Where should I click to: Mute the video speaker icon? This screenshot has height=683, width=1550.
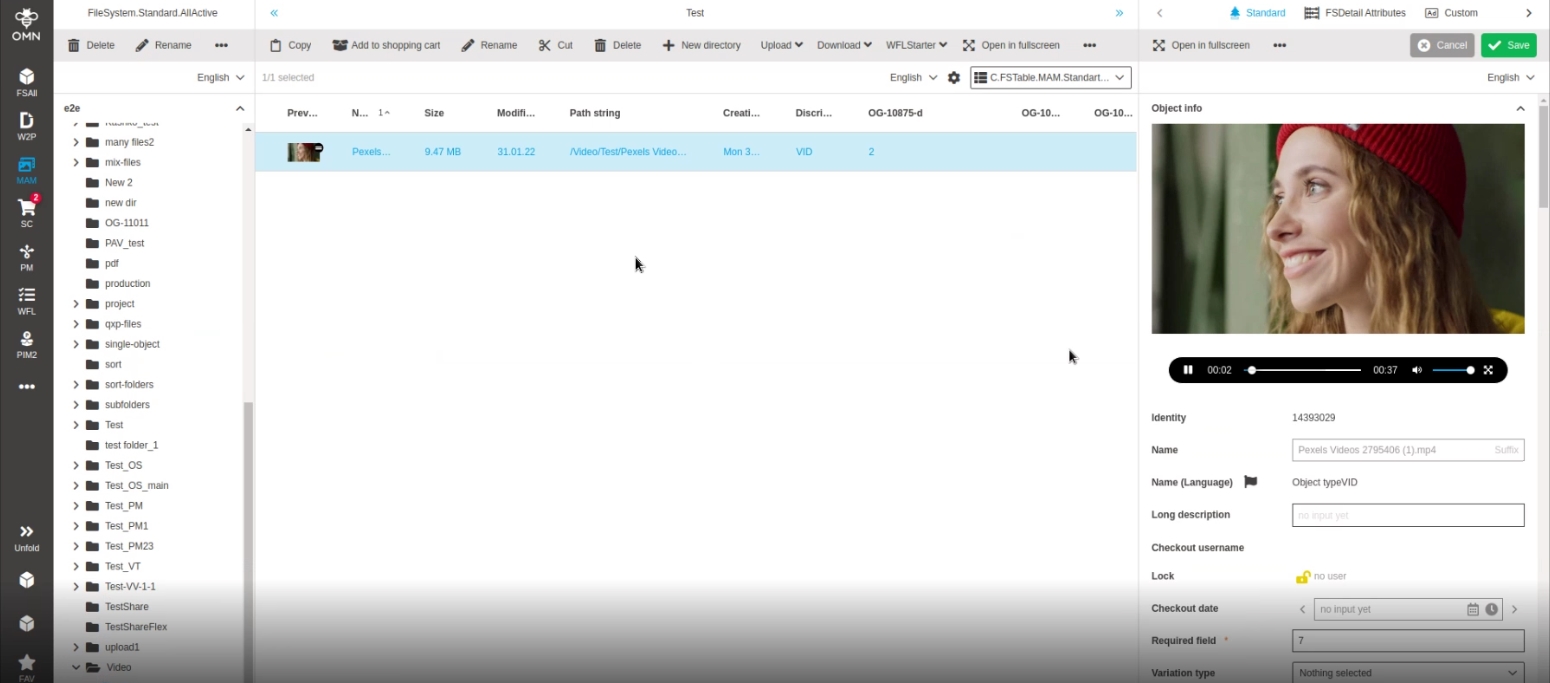1417,370
